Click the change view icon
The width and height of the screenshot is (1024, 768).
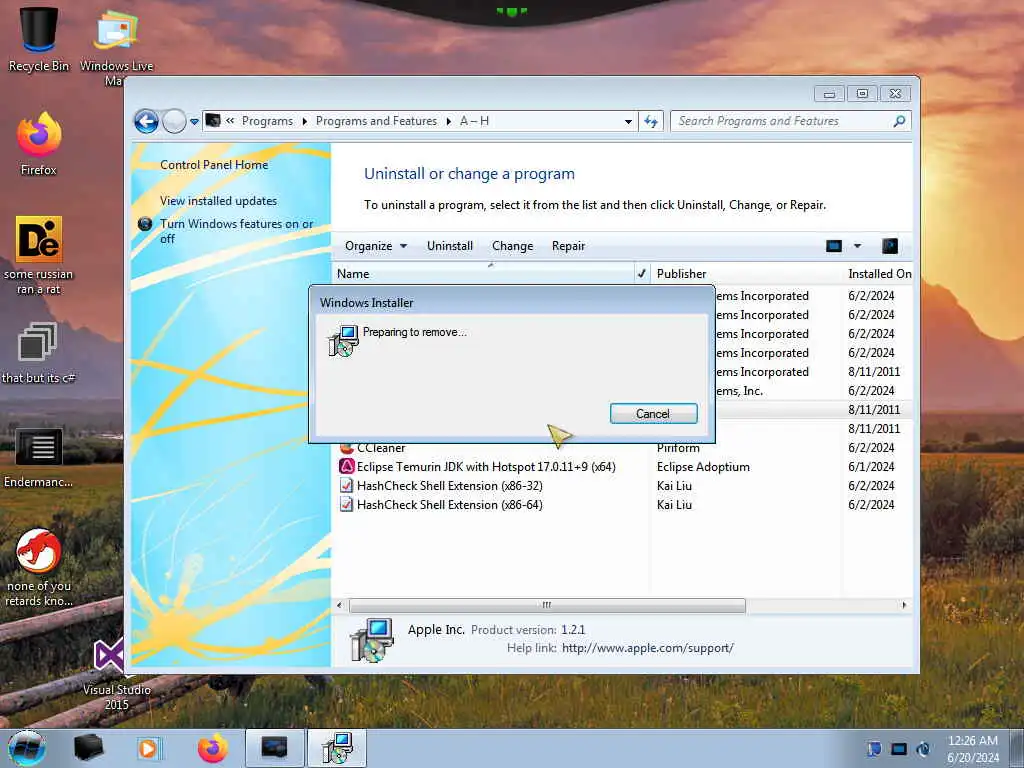click(834, 246)
